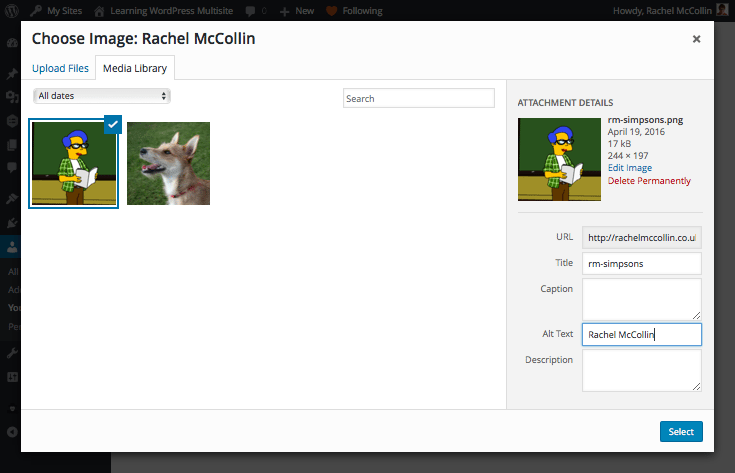Open the New content menu

pos(297,10)
